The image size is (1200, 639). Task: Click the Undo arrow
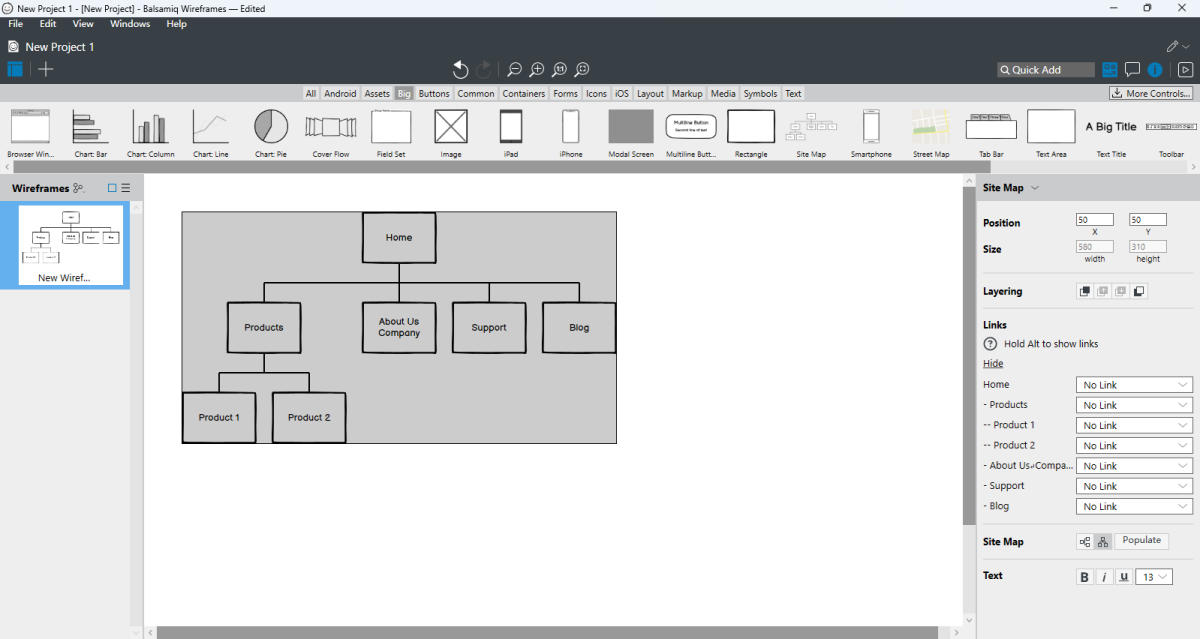[x=460, y=69]
